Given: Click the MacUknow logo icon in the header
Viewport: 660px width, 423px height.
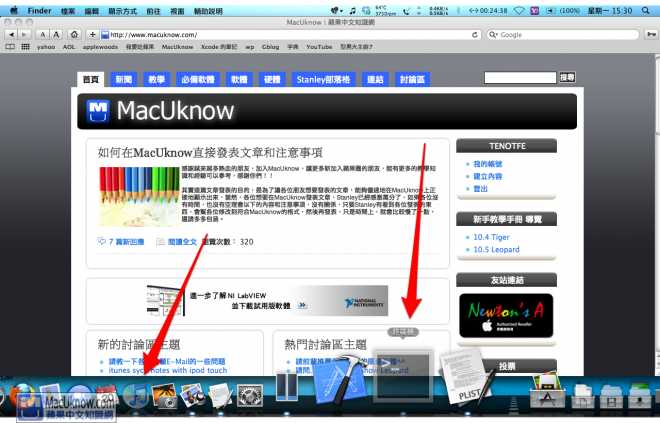Looking at the screenshot, I should 98,111.
